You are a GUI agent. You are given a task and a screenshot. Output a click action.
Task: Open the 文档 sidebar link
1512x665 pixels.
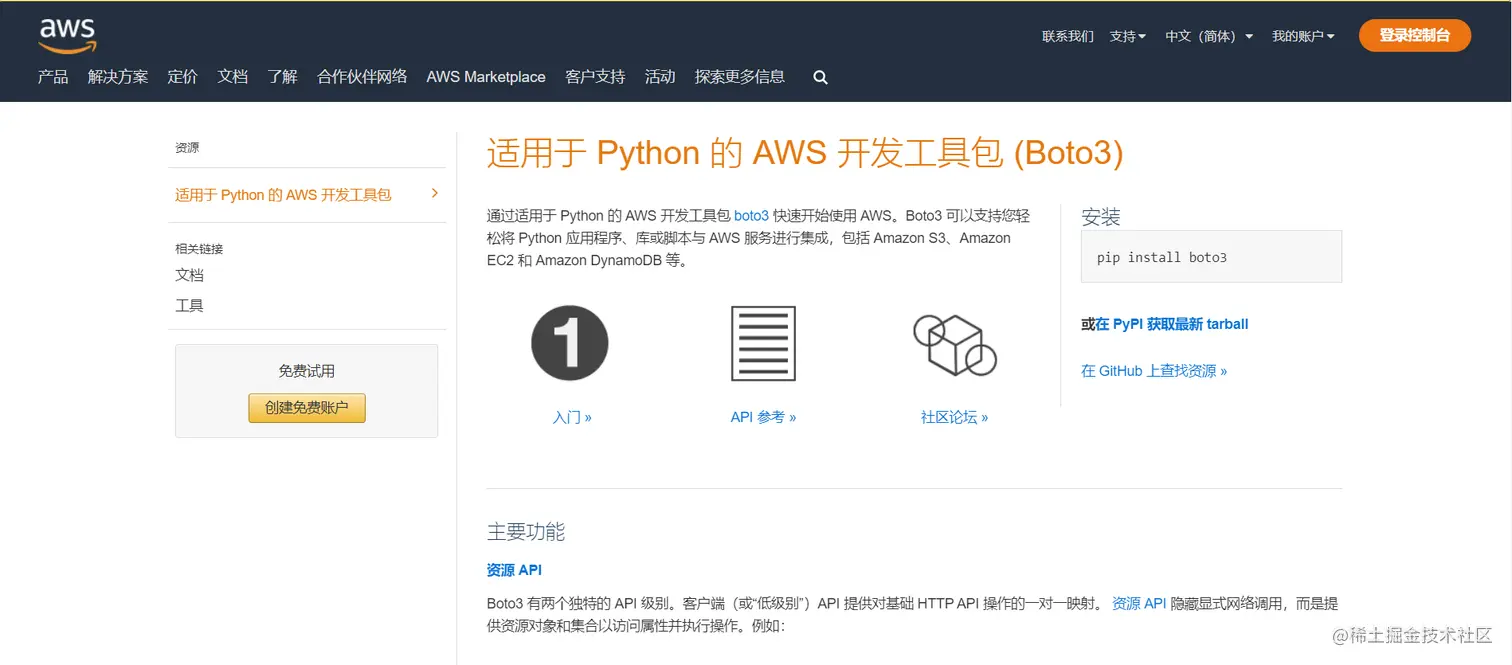point(190,275)
